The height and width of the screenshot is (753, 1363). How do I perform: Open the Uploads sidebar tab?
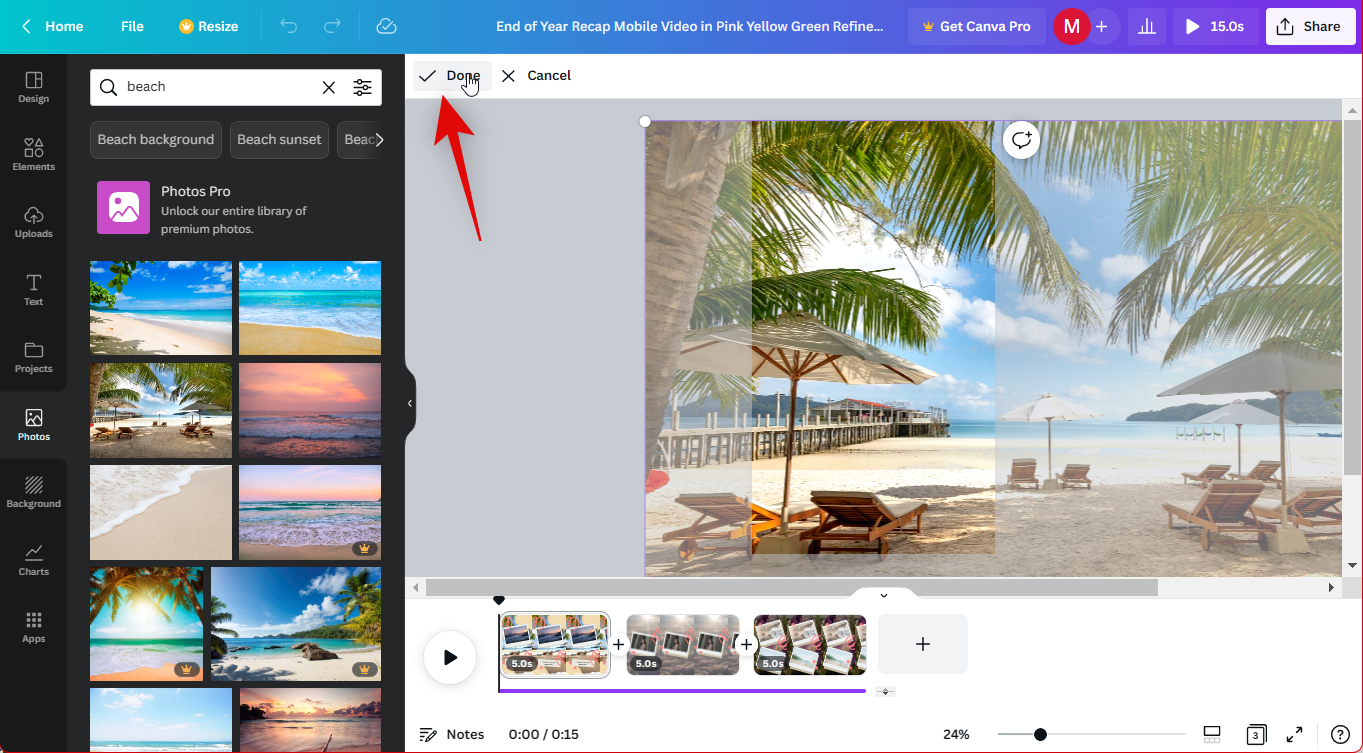[33, 222]
